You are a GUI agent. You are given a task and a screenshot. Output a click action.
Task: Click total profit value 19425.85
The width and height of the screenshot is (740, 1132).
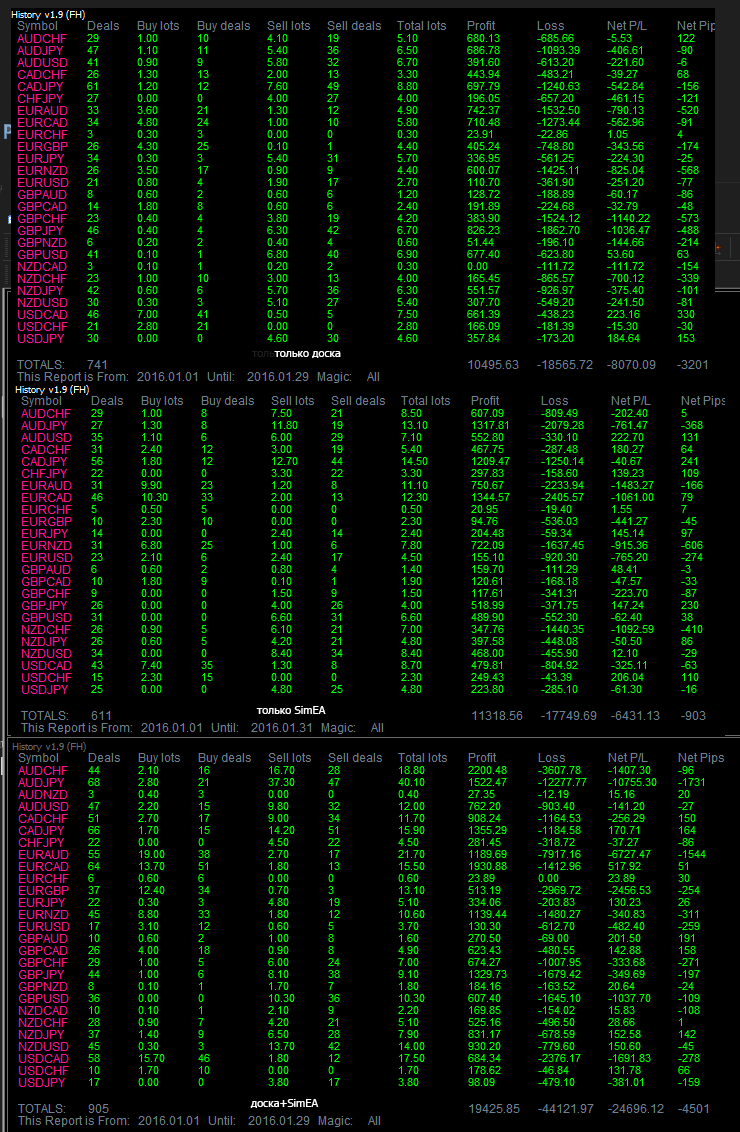pos(494,1108)
